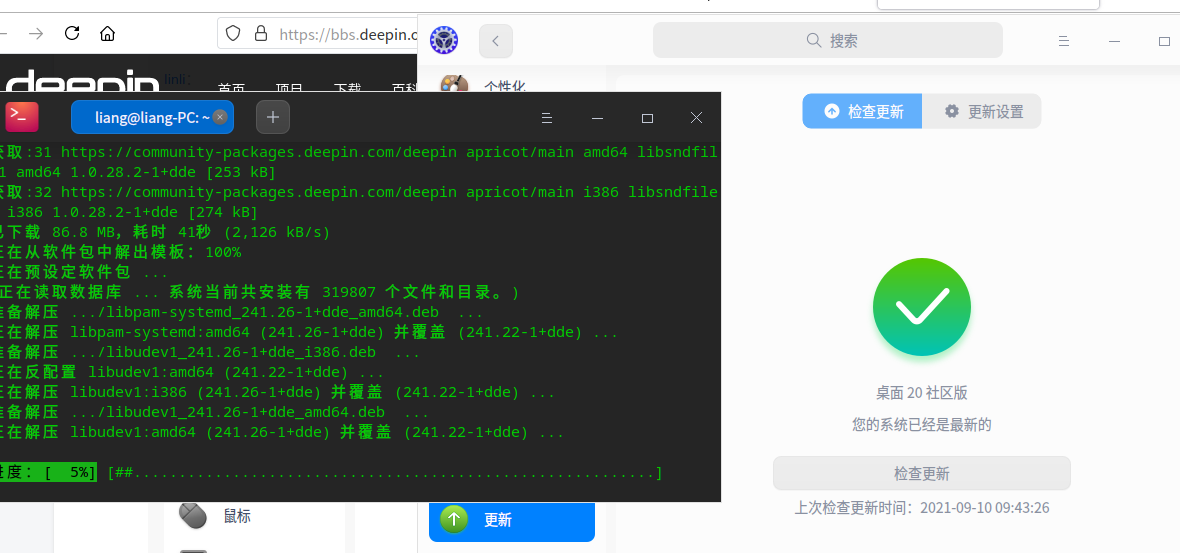Click the 86.8 MB download summary line
This screenshot has height=553, width=1180.
tap(165, 232)
